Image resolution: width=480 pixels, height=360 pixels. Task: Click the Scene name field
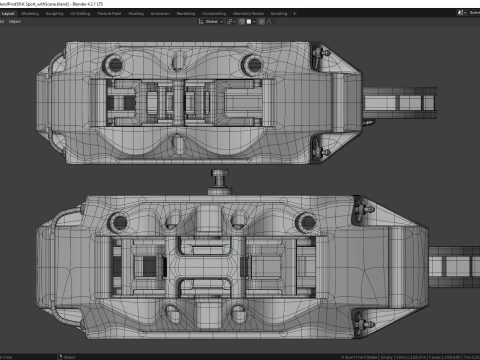point(474,13)
